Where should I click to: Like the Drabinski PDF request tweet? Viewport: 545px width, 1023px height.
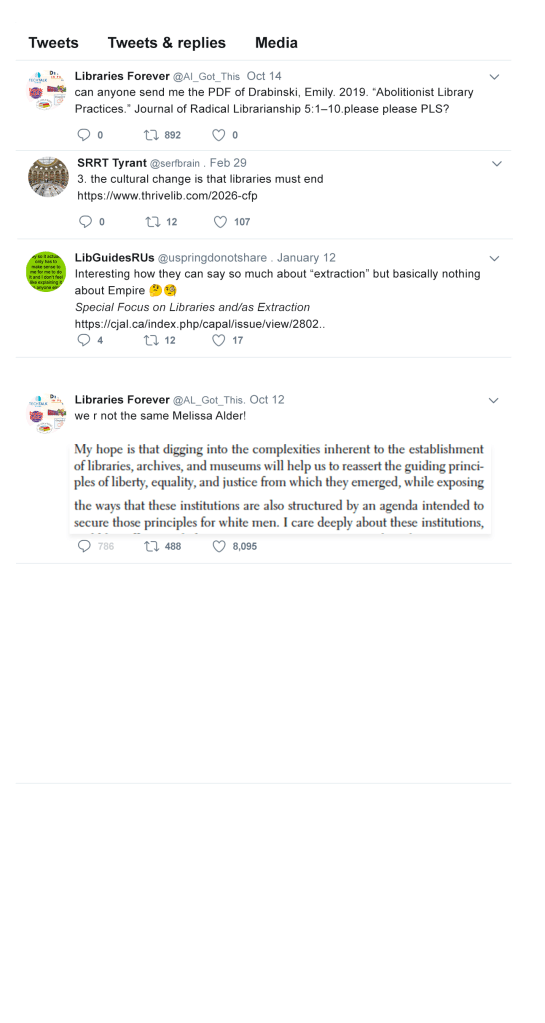[x=219, y=135]
